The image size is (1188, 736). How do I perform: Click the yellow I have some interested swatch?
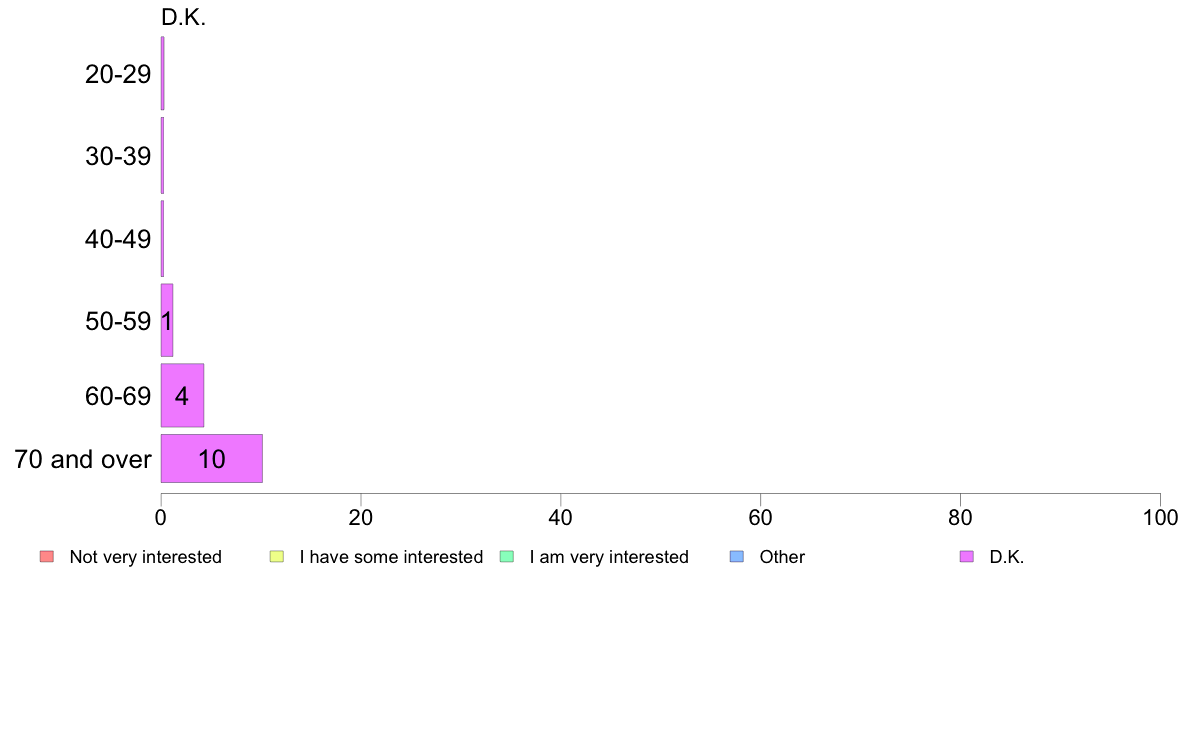(x=277, y=556)
